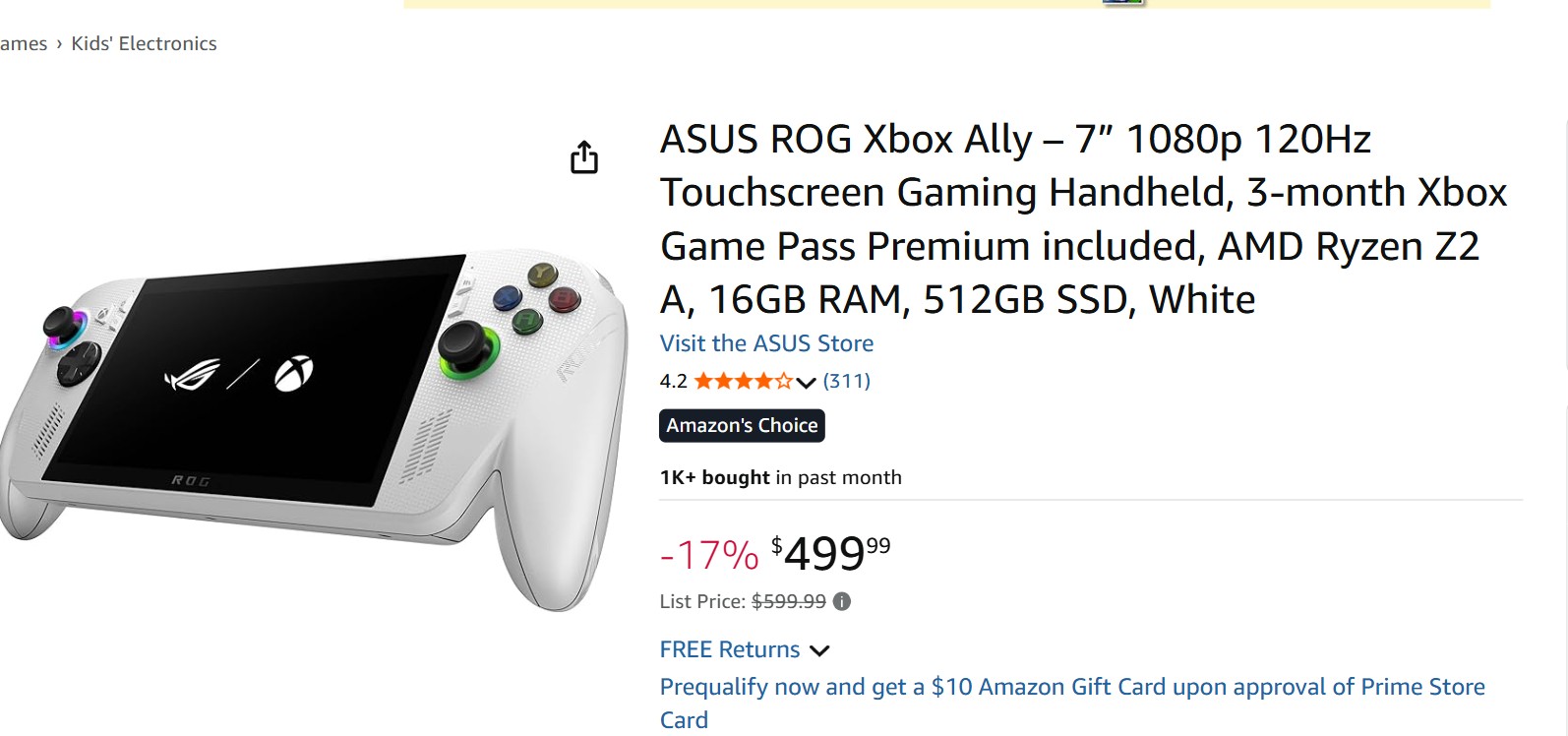Screen dimensions: 1568x736
Task: Expand the FREE Returns details chevron
Action: [x=820, y=649]
